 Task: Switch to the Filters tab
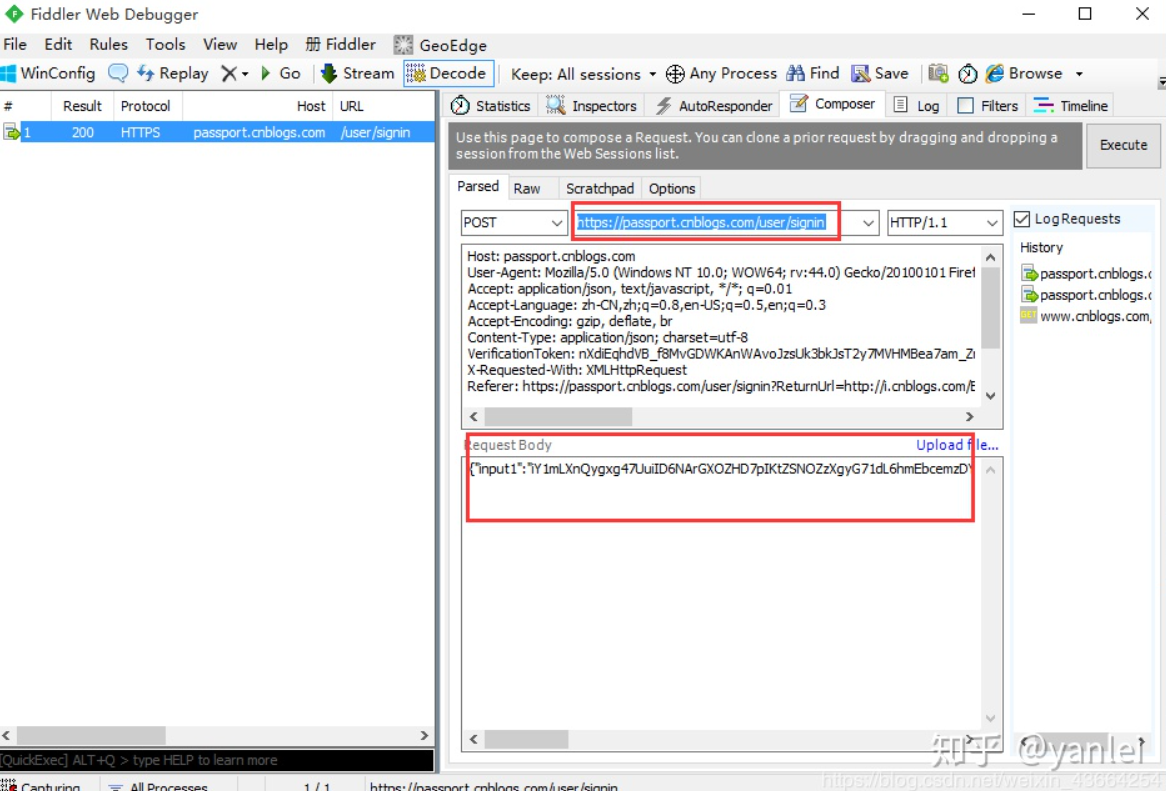pyautogui.click(x=988, y=106)
